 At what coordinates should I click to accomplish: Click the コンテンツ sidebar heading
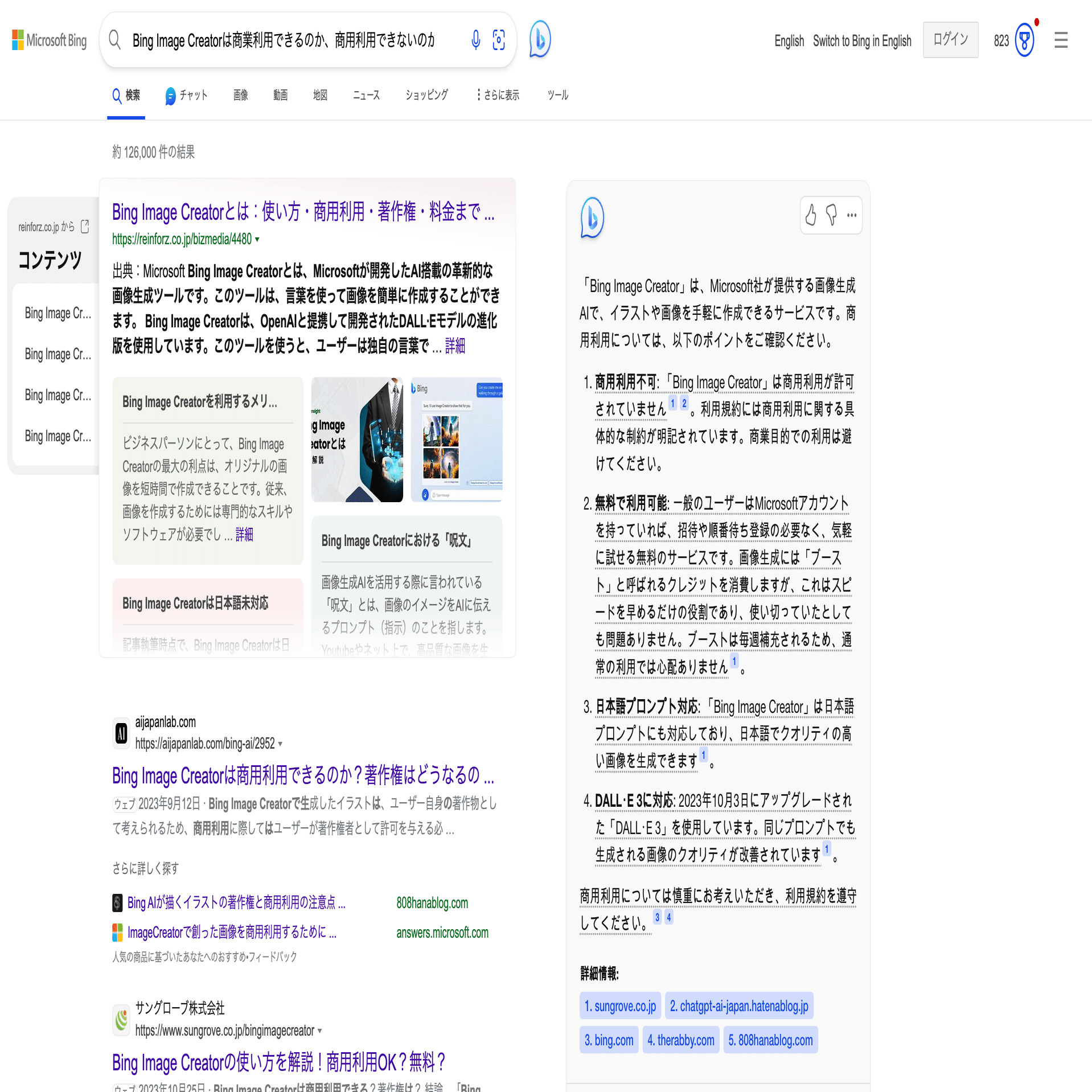click(x=50, y=260)
